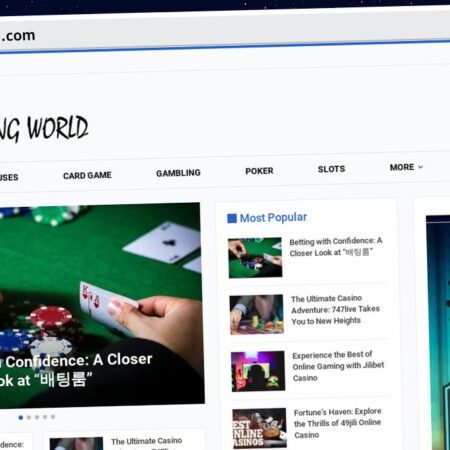
Task: Open bottom card thumbnail beside 'The Ultimate Casino'
Action: coord(76,444)
